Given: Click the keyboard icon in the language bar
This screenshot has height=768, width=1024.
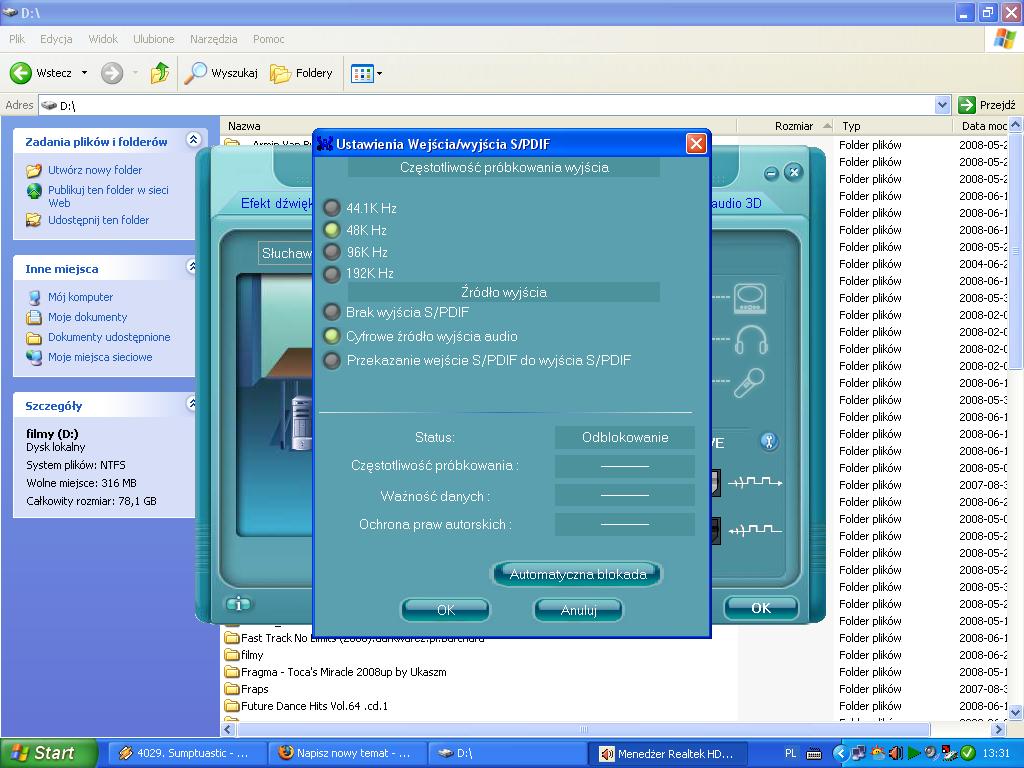Looking at the screenshot, I should pyautogui.click(x=814, y=754).
